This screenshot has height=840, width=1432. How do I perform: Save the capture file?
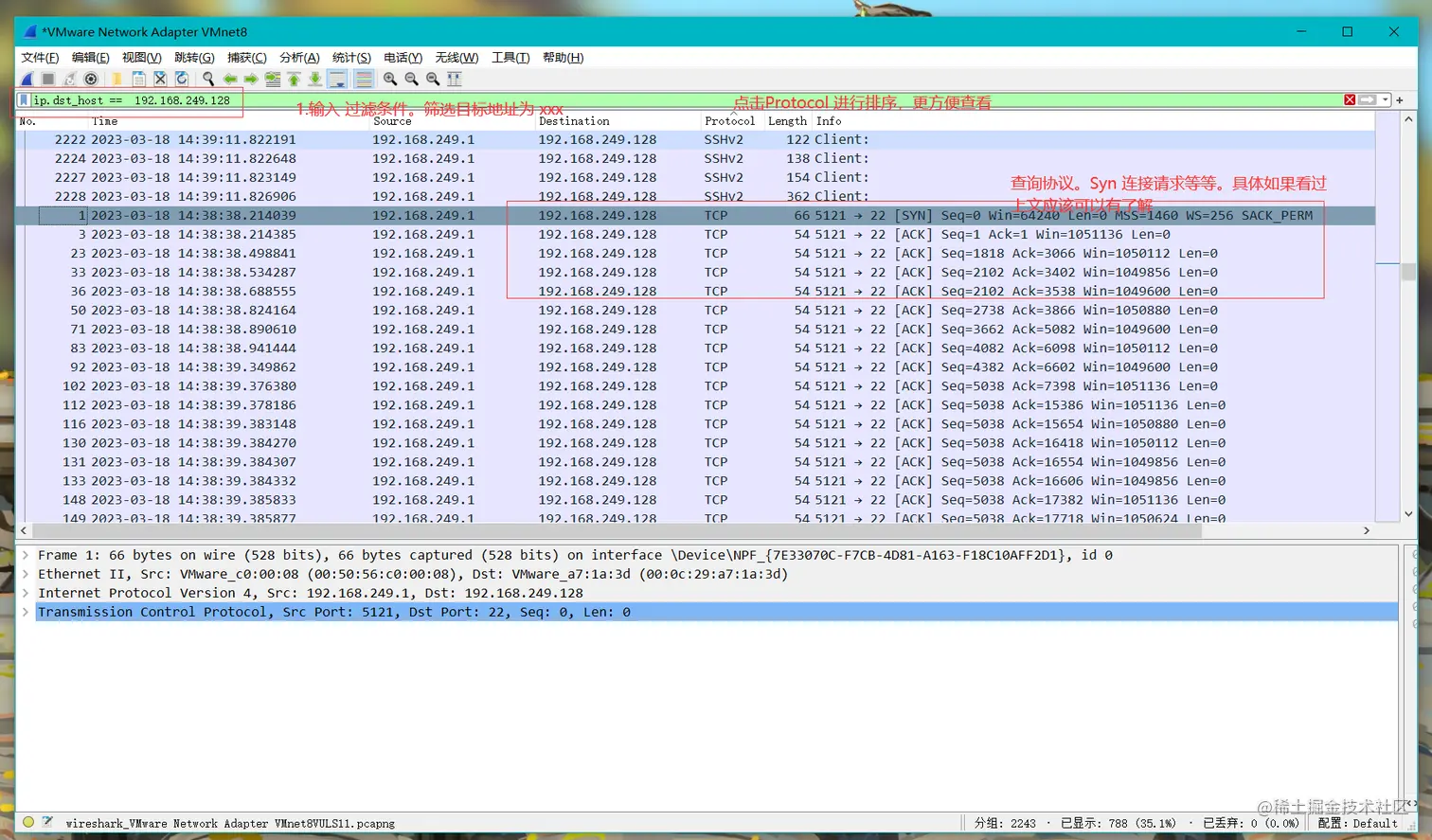pyautogui.click(x=139, y=80)
